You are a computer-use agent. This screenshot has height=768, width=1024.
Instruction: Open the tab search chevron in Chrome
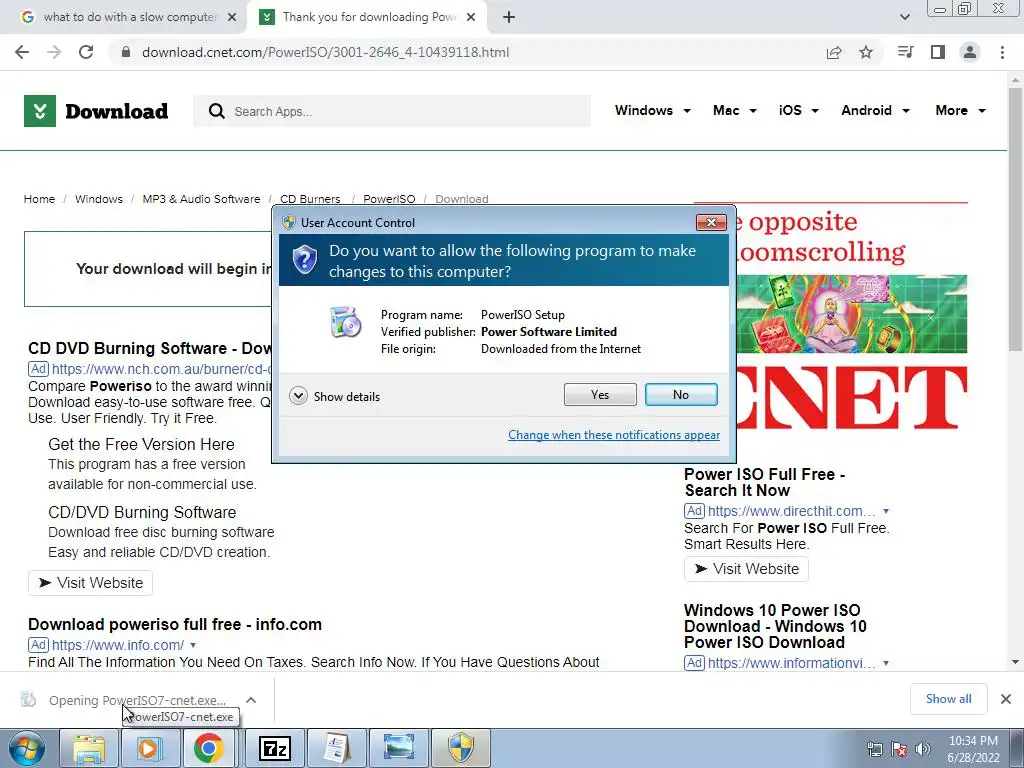coord(904,17)
